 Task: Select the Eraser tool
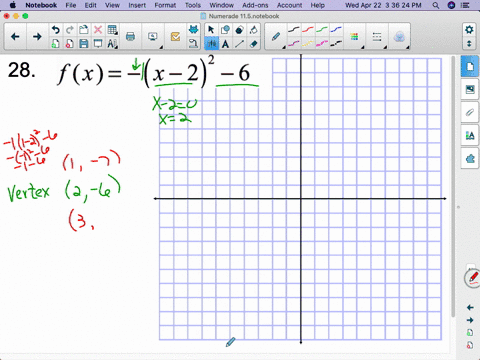pos(253,44)
